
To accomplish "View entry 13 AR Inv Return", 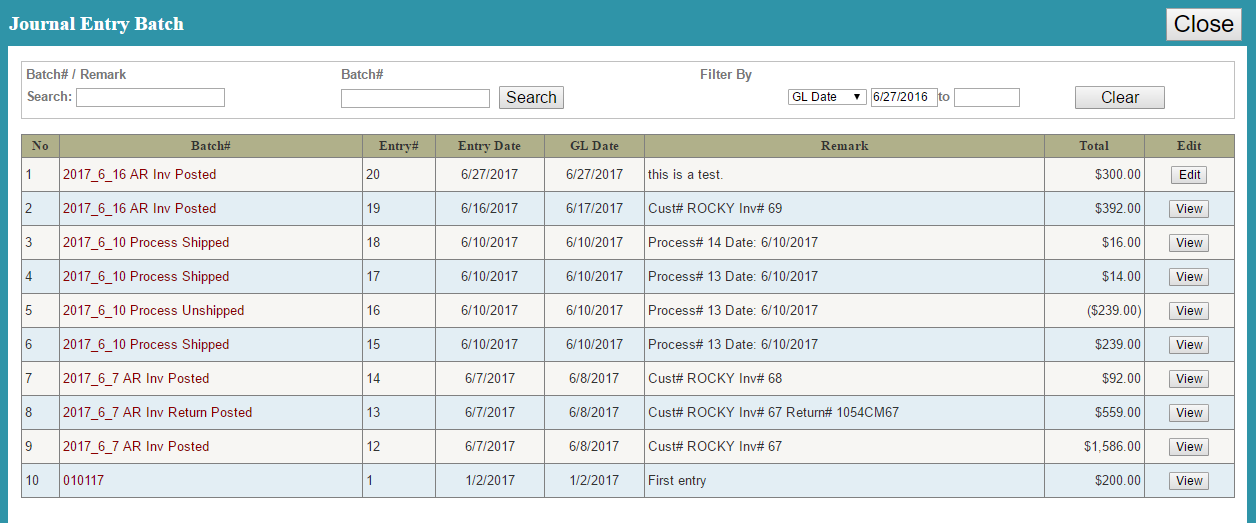I will point(1189,413).
